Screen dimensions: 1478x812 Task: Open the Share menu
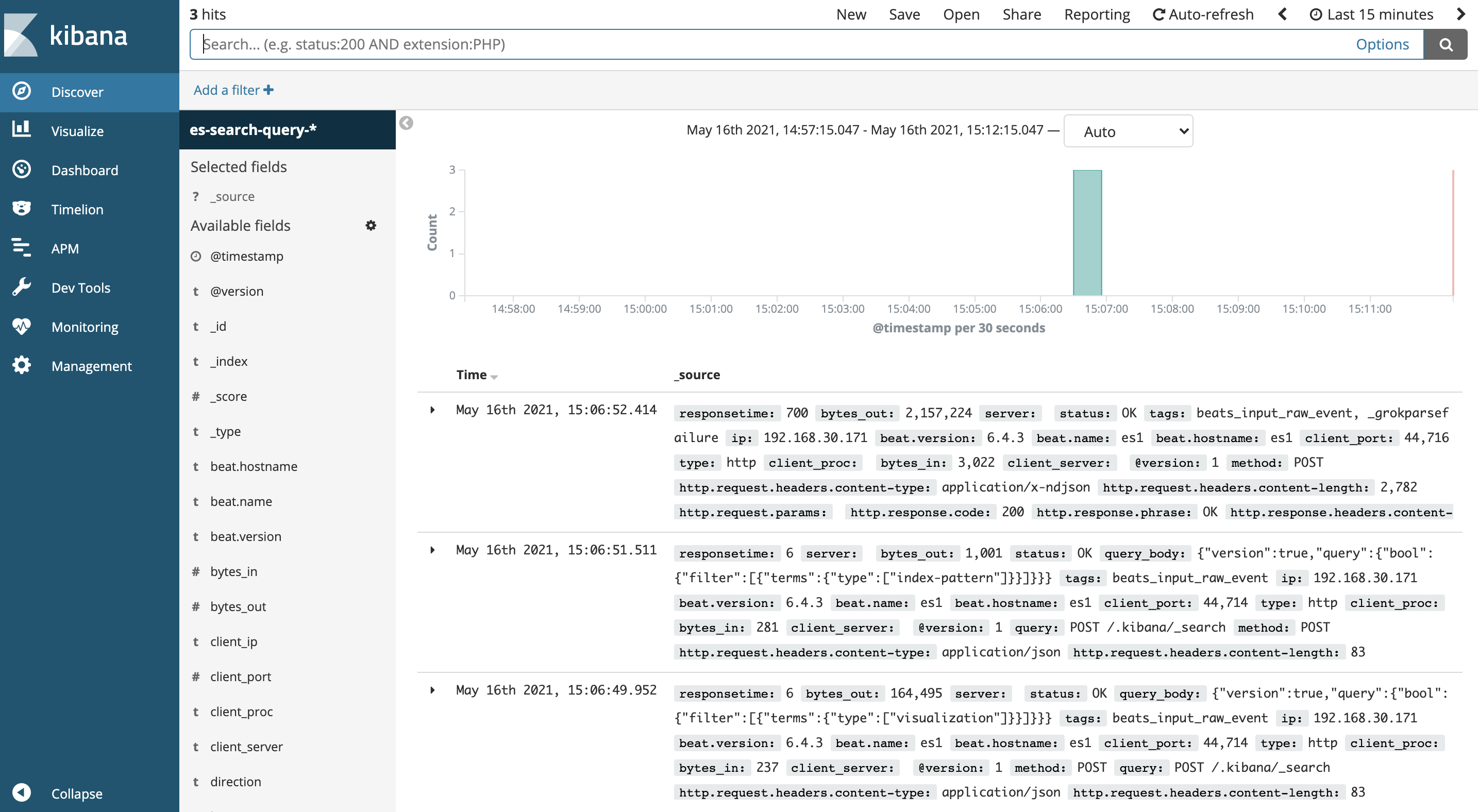click(1021, 14)
